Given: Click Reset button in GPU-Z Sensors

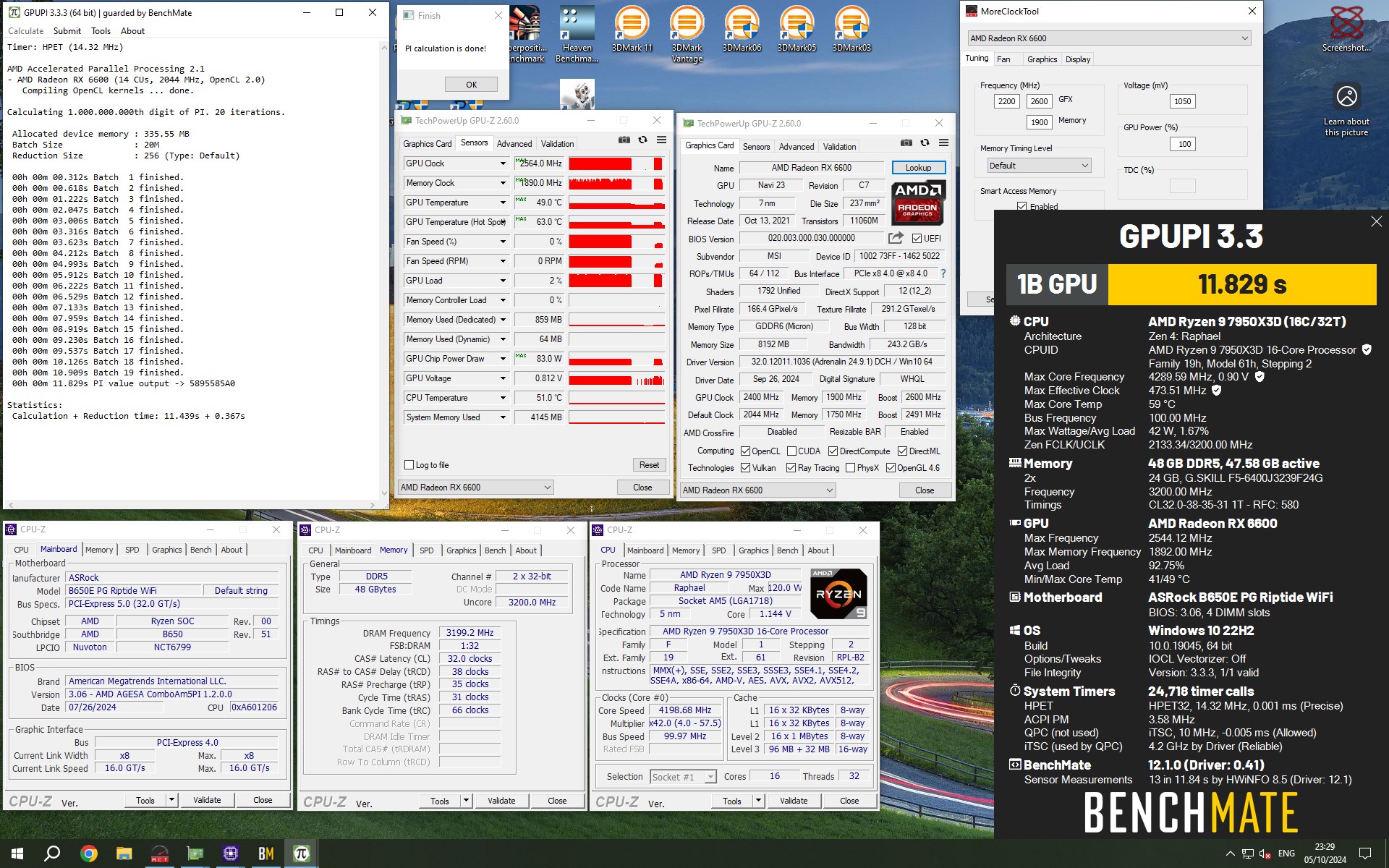Looking at the screenshot, I should pos(649,465).
